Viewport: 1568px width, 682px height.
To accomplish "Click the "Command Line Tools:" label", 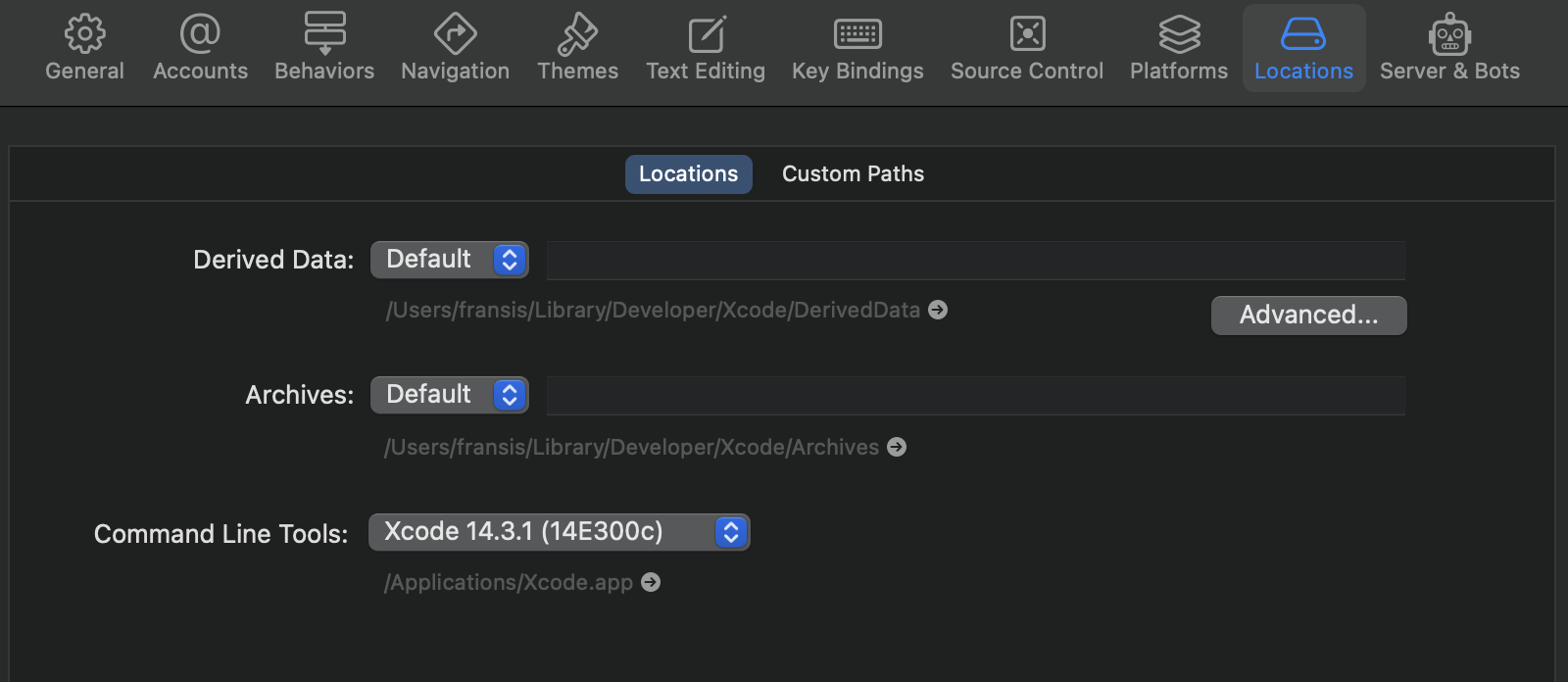I will (221, 534).
